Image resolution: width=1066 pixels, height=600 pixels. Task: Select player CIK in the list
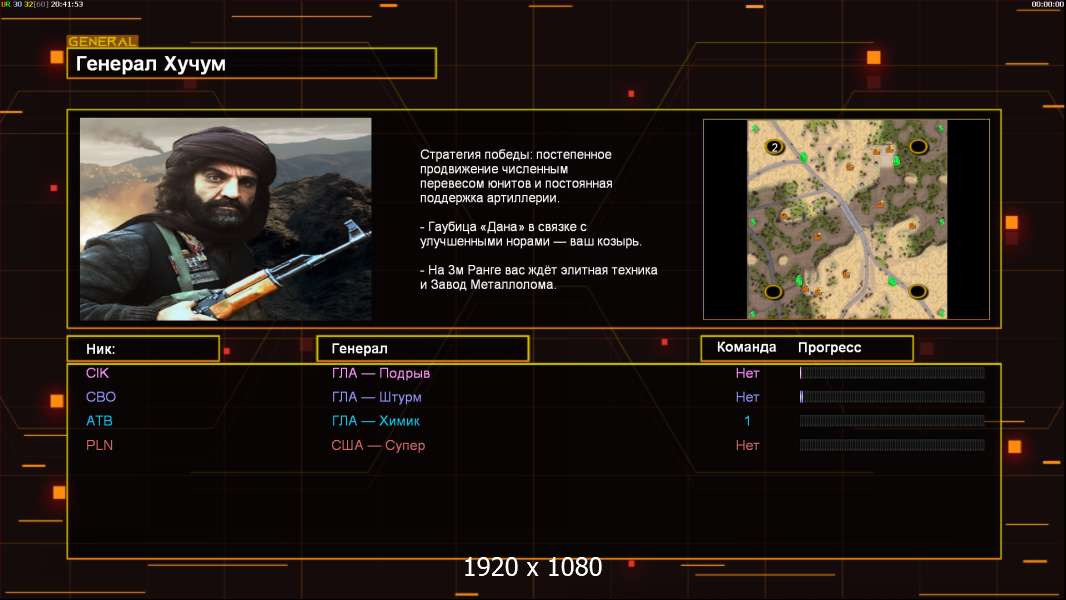pyautogui.click(x=97, y=373)
